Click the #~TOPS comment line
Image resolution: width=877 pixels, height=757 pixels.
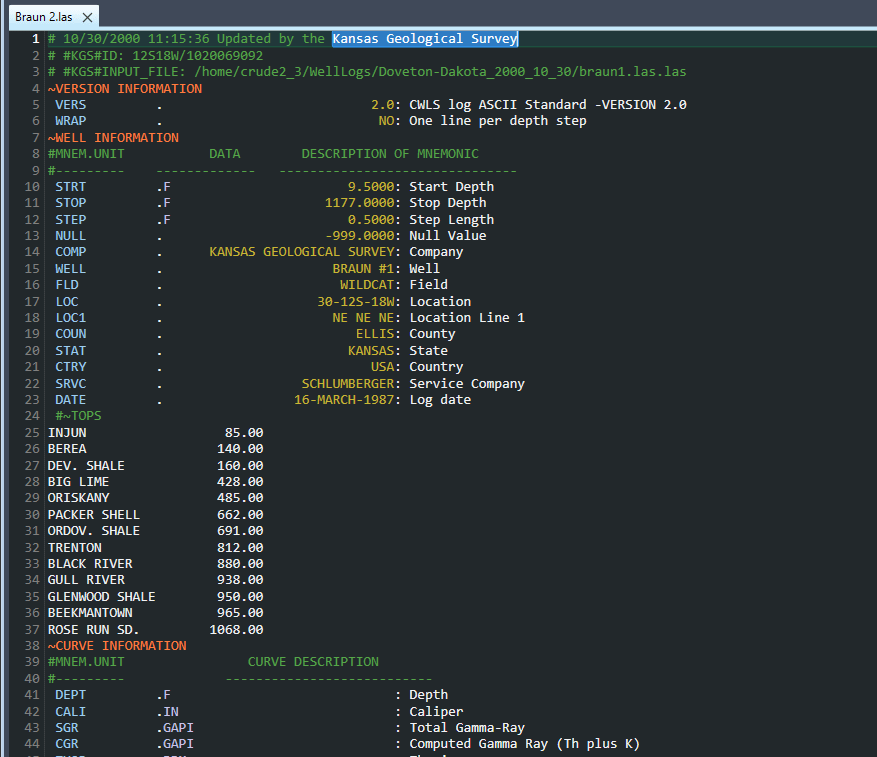click(x=78, y=416)
